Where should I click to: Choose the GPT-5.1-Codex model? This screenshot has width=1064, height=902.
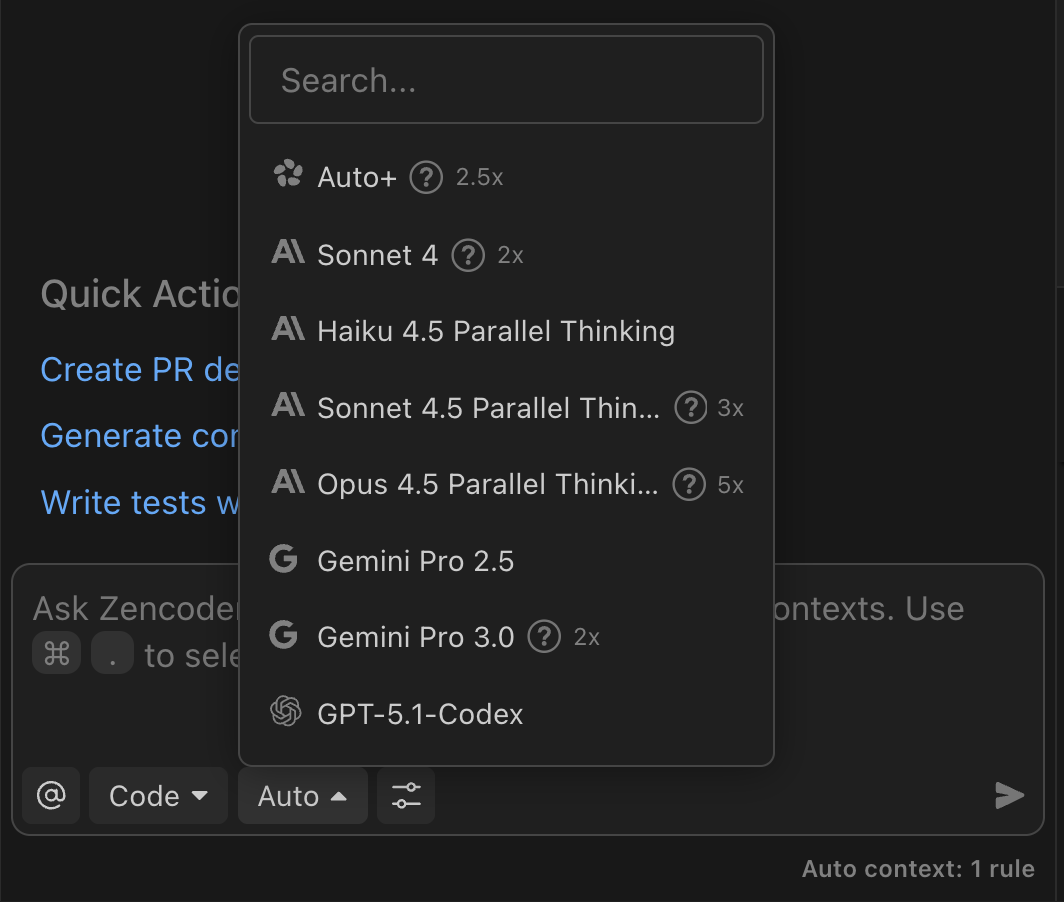pyautogui.click(x=420, y=714)
